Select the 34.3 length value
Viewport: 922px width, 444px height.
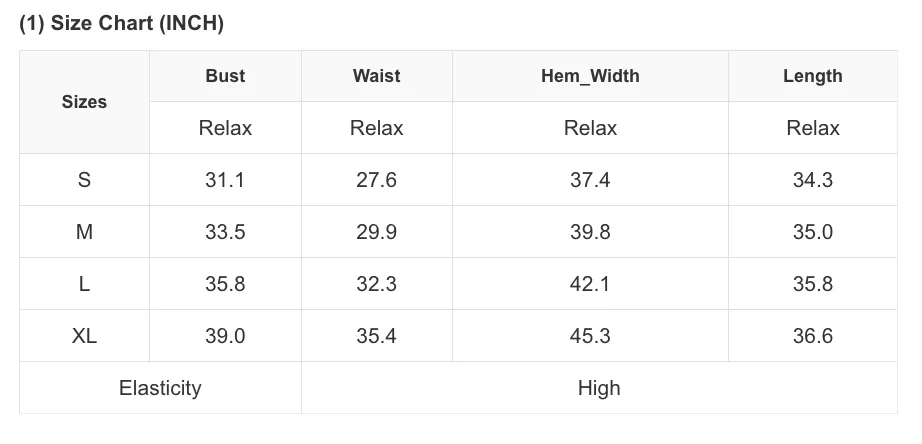coord(813,179)
